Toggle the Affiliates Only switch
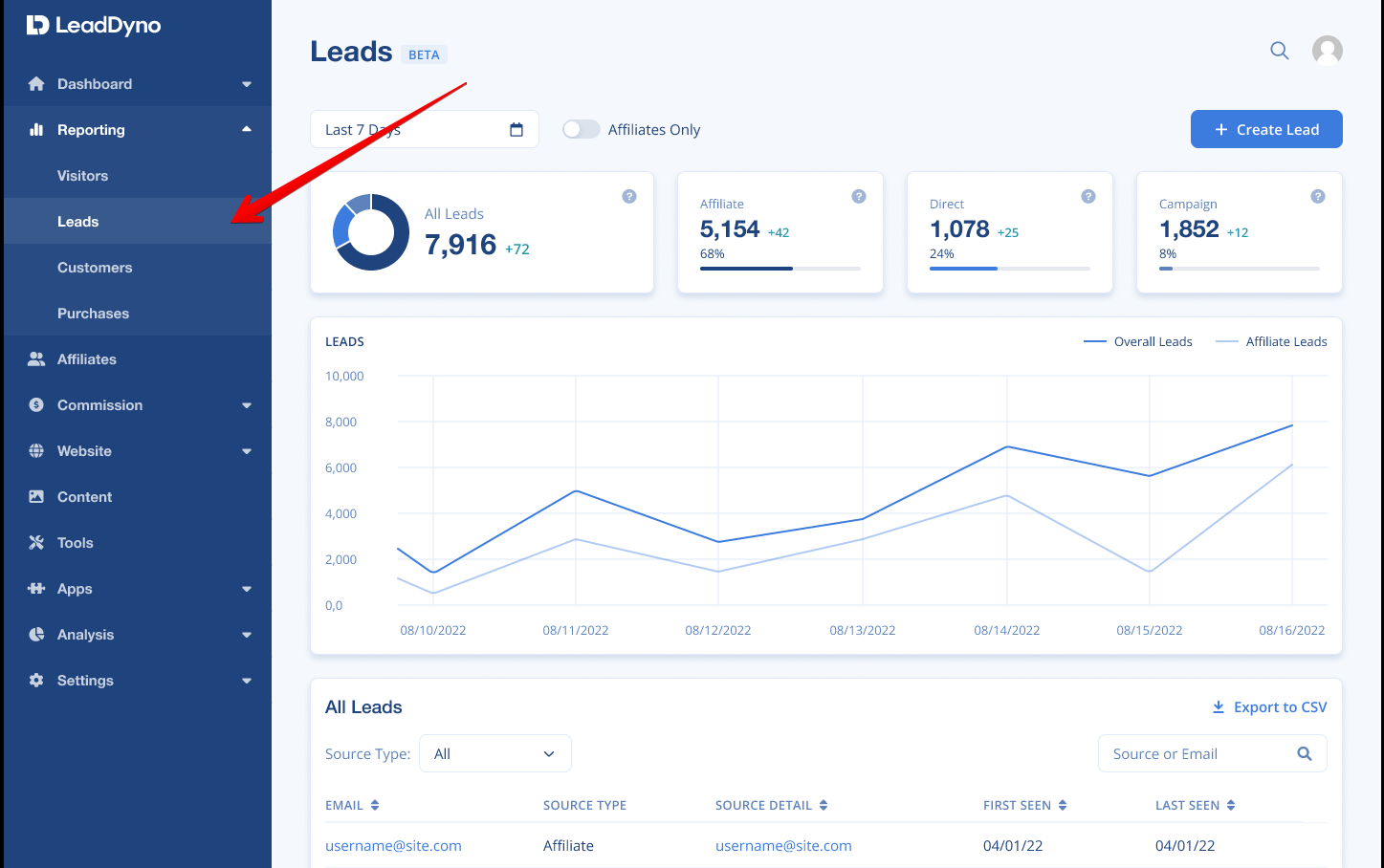 [x=581, y=129]
